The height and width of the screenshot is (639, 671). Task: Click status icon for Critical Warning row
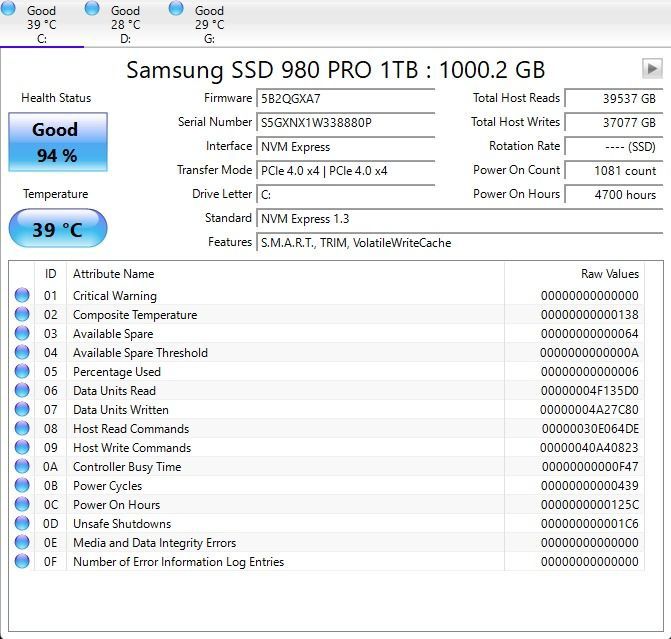(x=22, y=295)
